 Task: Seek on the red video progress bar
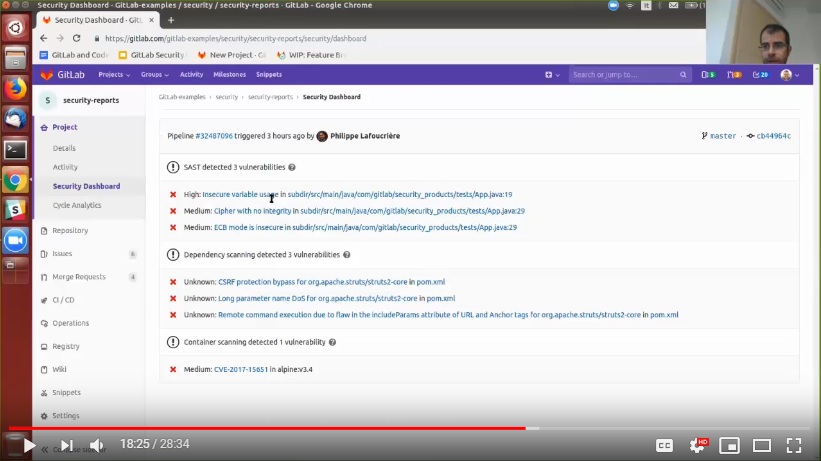tap(267, 428)
